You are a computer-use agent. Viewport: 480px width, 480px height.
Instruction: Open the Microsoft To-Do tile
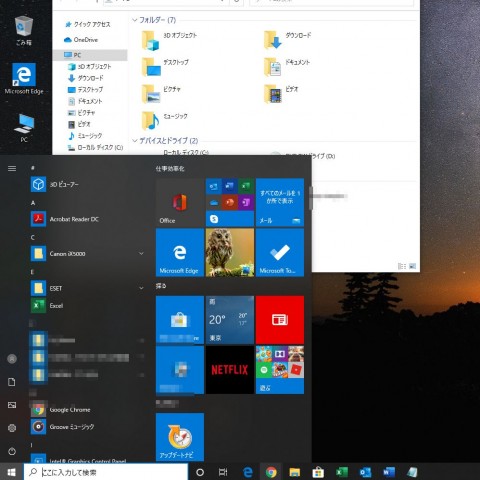(280, 252)
